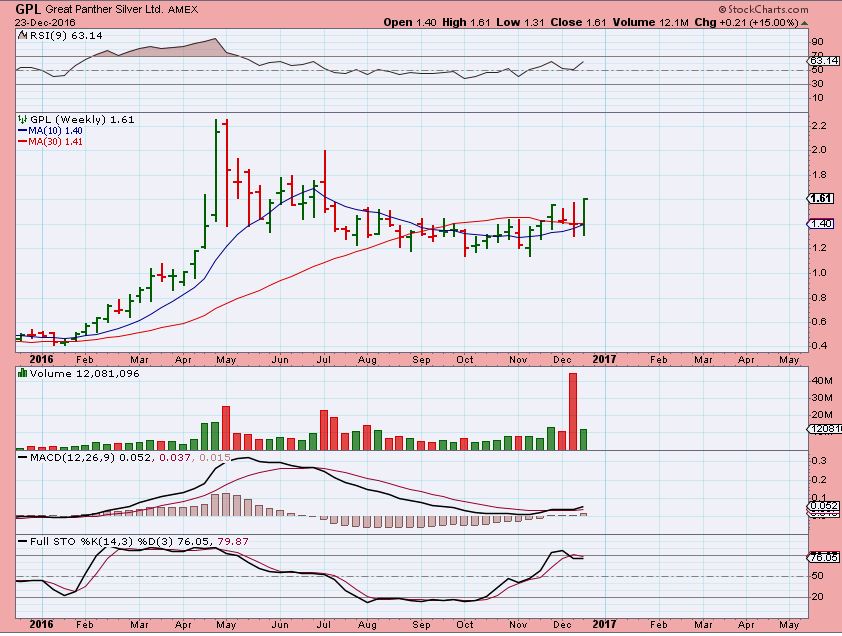Click the 1.8 label on the price axis

[x=819, y=175]
